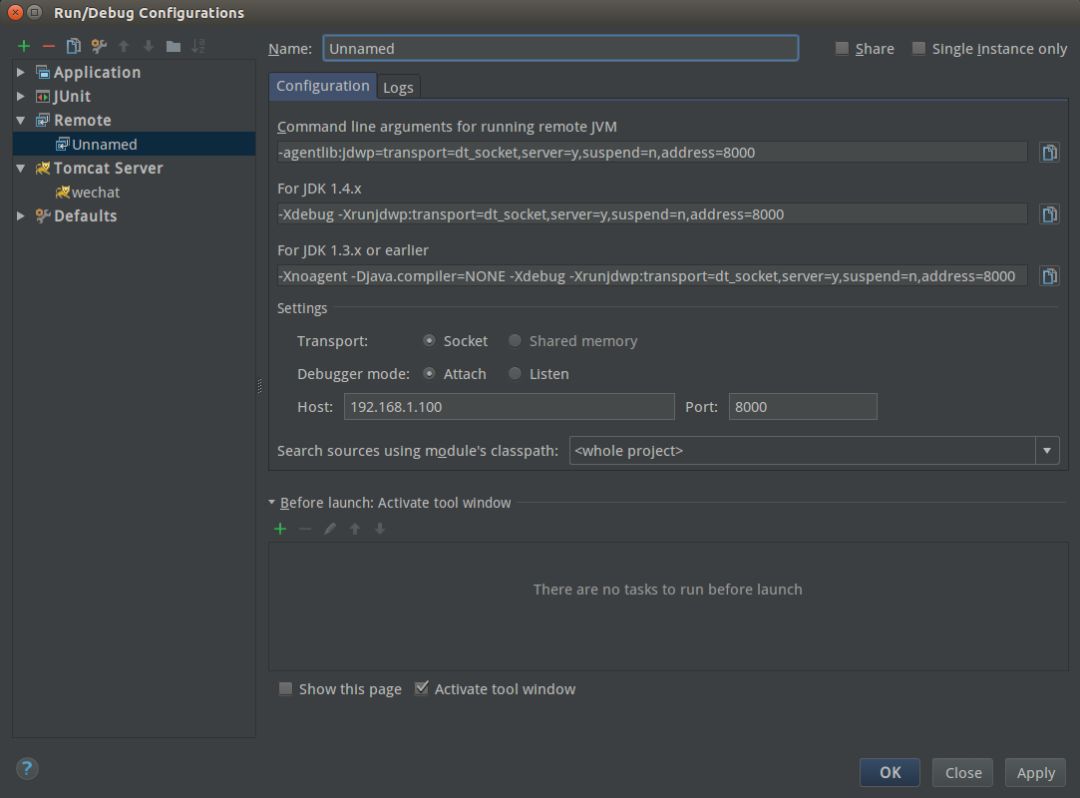Move configuration down arrow in left toolbar
The width and height of the screenshot is (1080, 798).
pyautogui.click(x=148, y=46)
